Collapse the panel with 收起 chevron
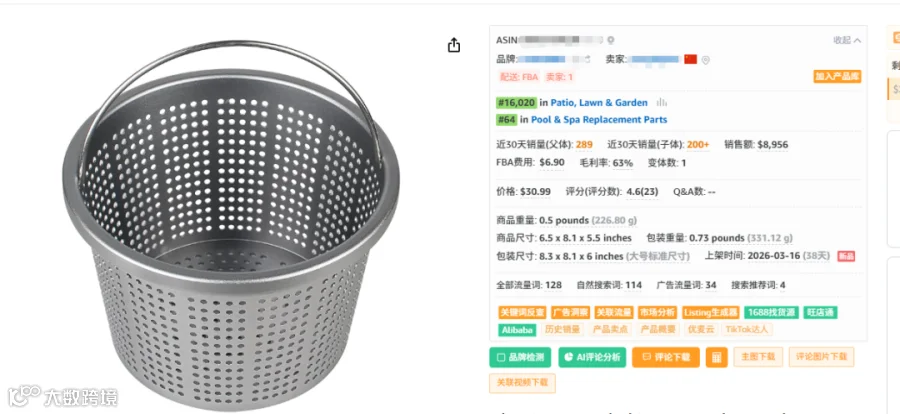This screenshot has width=900, height=414. point(847,40)
